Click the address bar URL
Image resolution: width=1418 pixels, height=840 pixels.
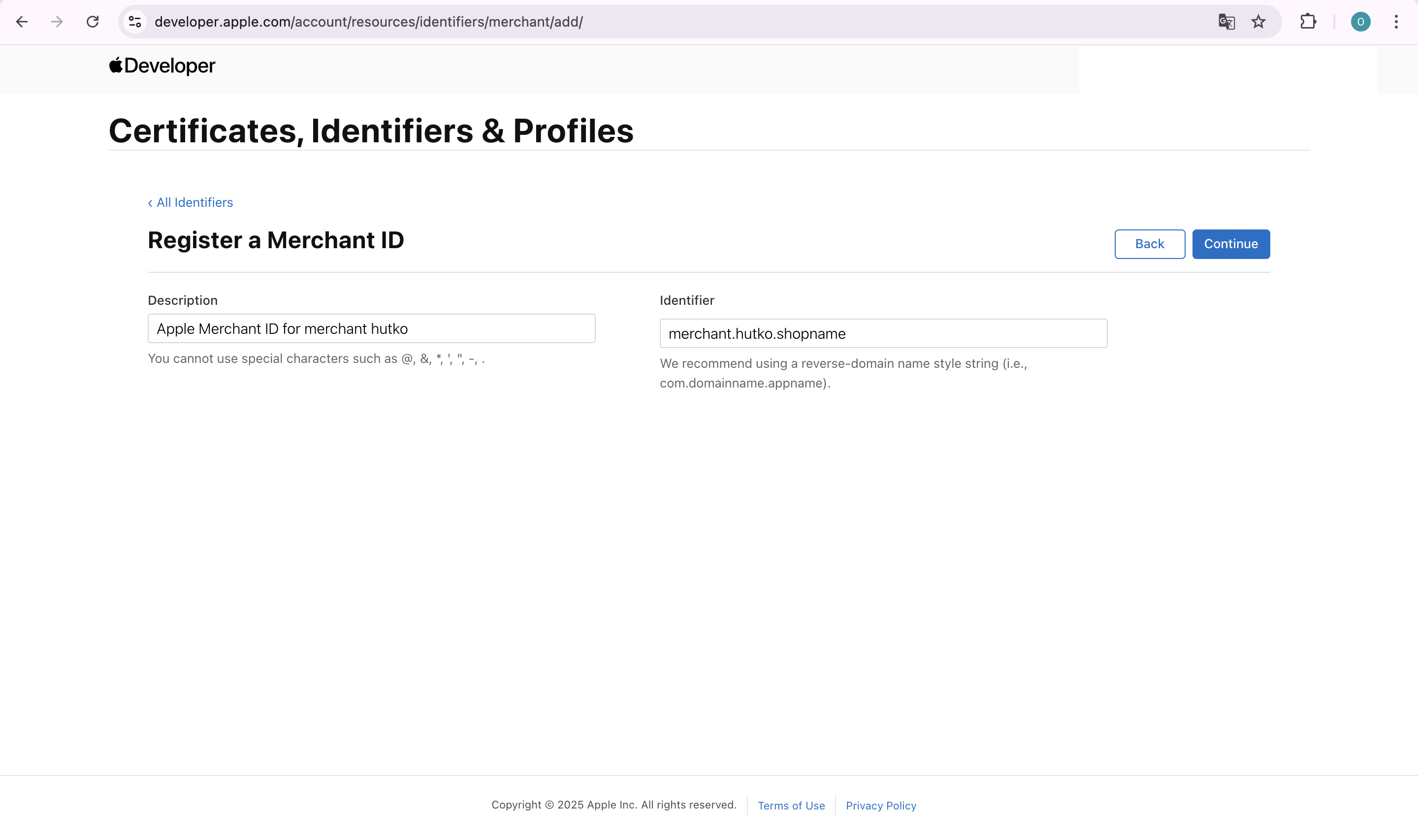(368, 22)
